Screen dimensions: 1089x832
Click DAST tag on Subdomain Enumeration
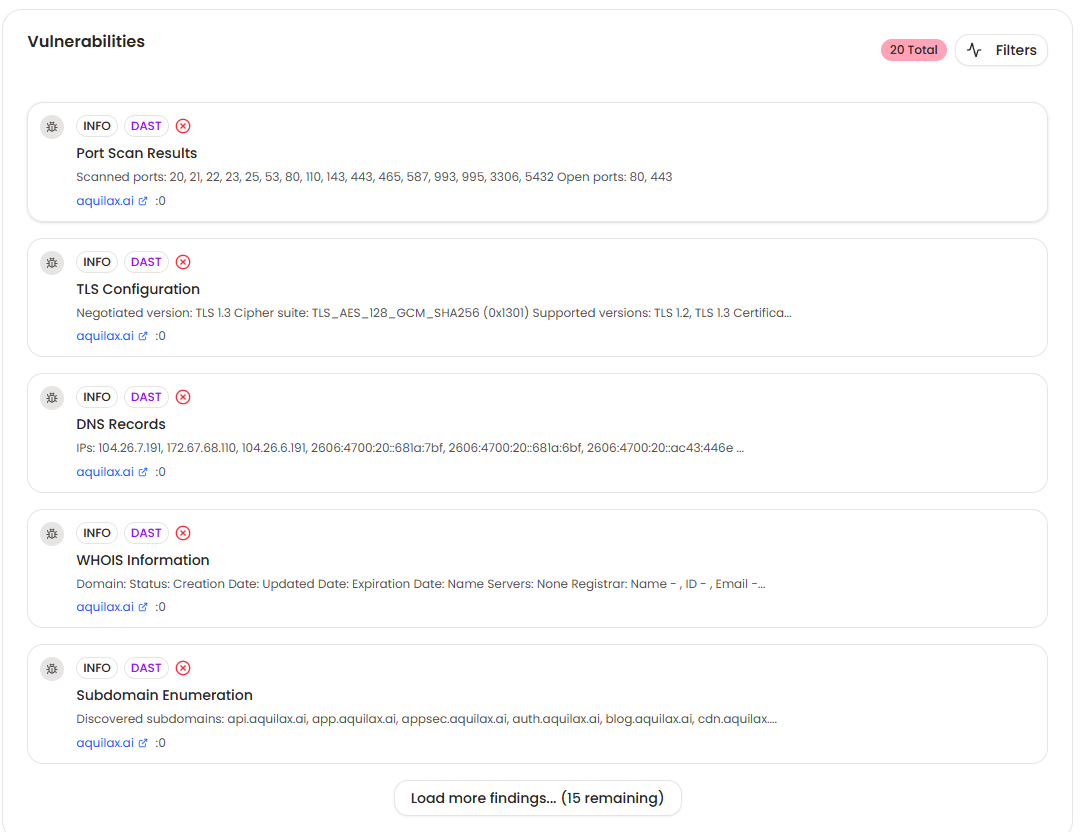pyautogui.click(x=146, y=667)
